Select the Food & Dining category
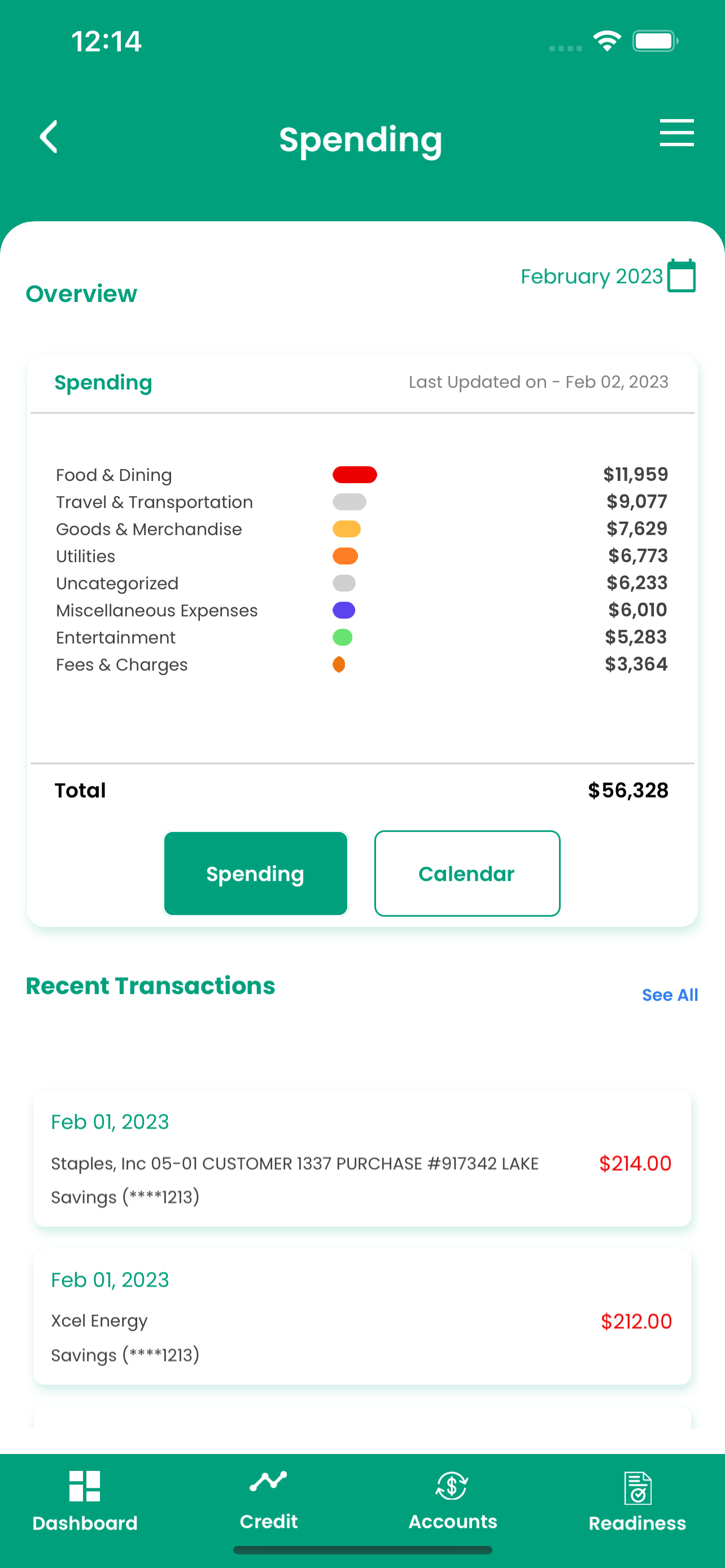The height and width of the screenshot is (1568, 725). (x=114, y=475)
